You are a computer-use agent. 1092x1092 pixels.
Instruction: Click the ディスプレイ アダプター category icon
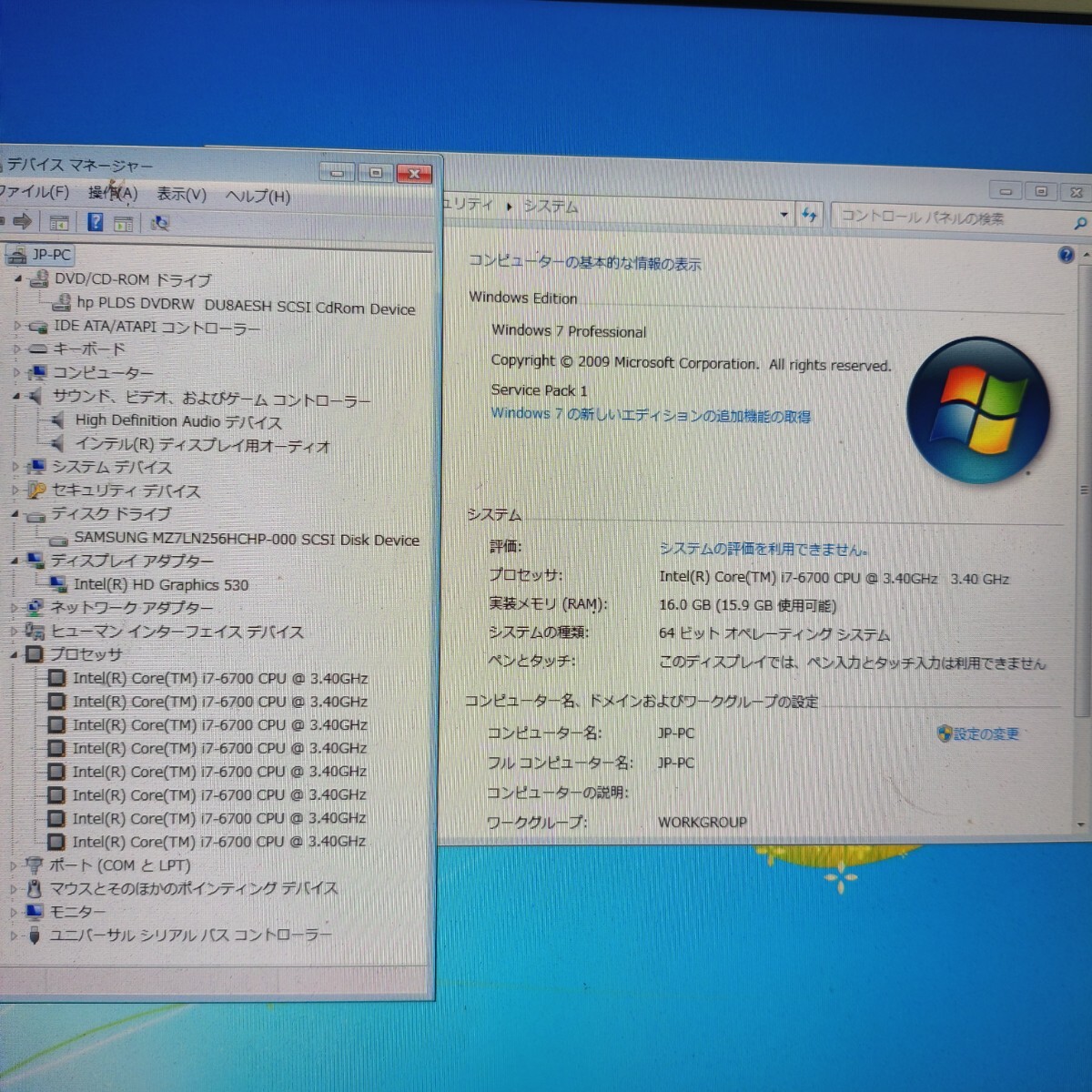(36, 560)
